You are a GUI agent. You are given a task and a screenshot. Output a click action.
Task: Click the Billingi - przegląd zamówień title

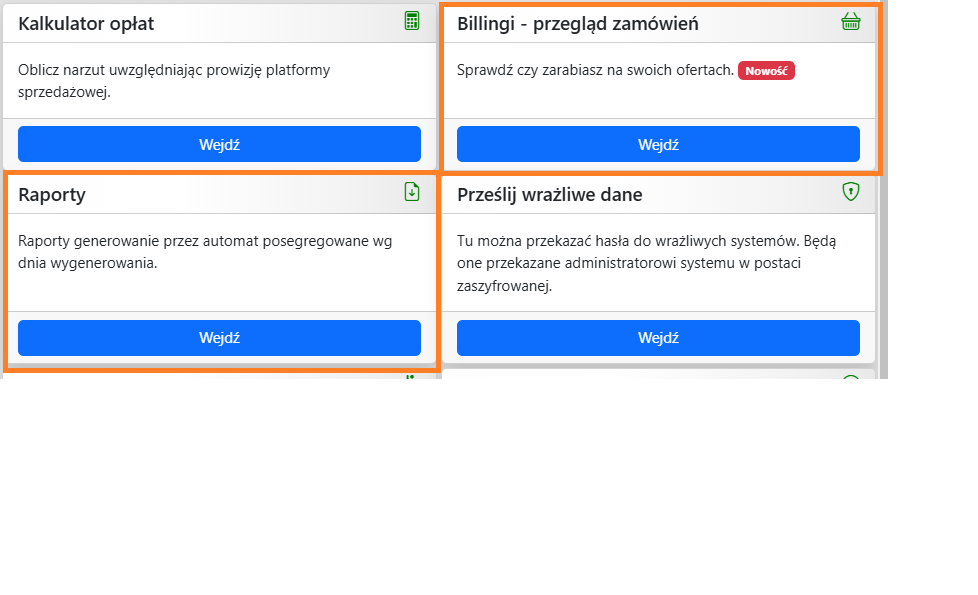[x=578, y=23]
